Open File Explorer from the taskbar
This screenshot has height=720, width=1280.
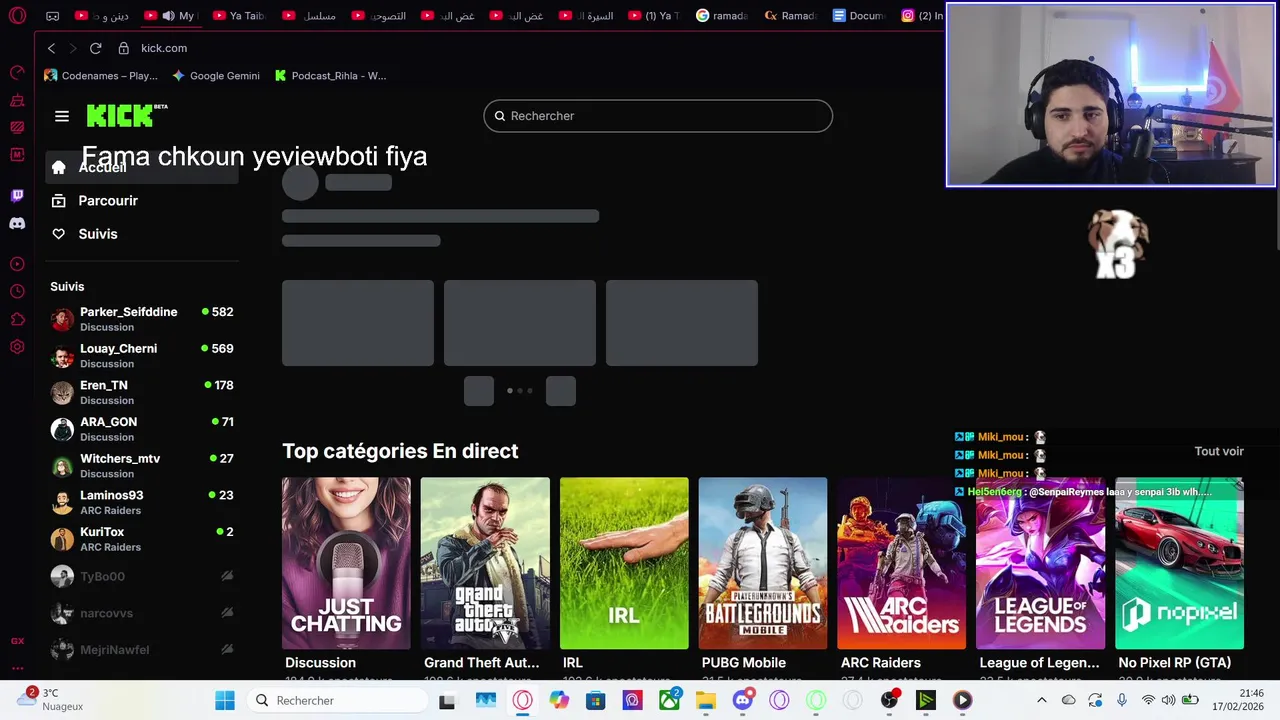[706, 700]
